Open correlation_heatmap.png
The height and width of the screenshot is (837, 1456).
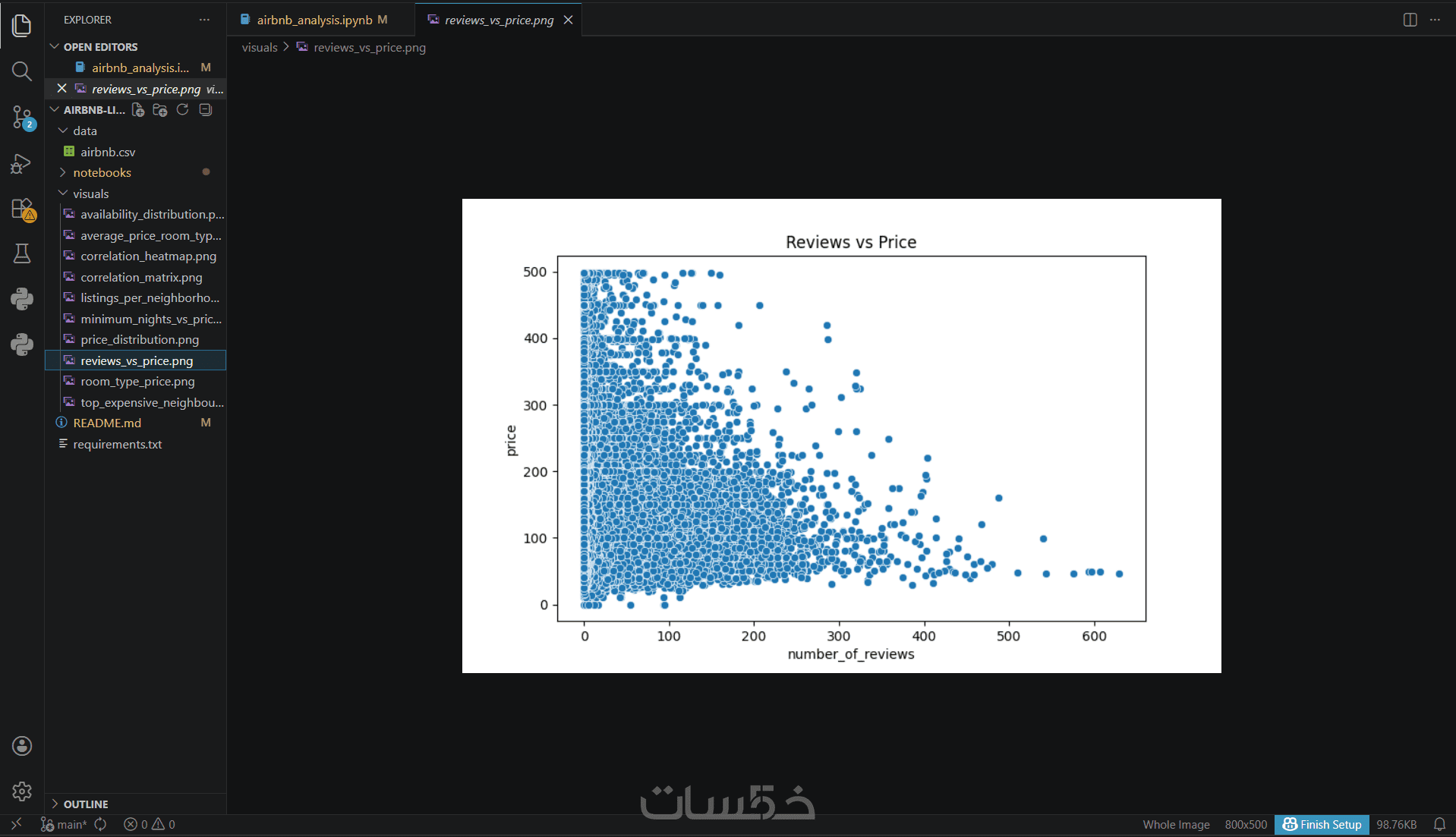[135, 256]
